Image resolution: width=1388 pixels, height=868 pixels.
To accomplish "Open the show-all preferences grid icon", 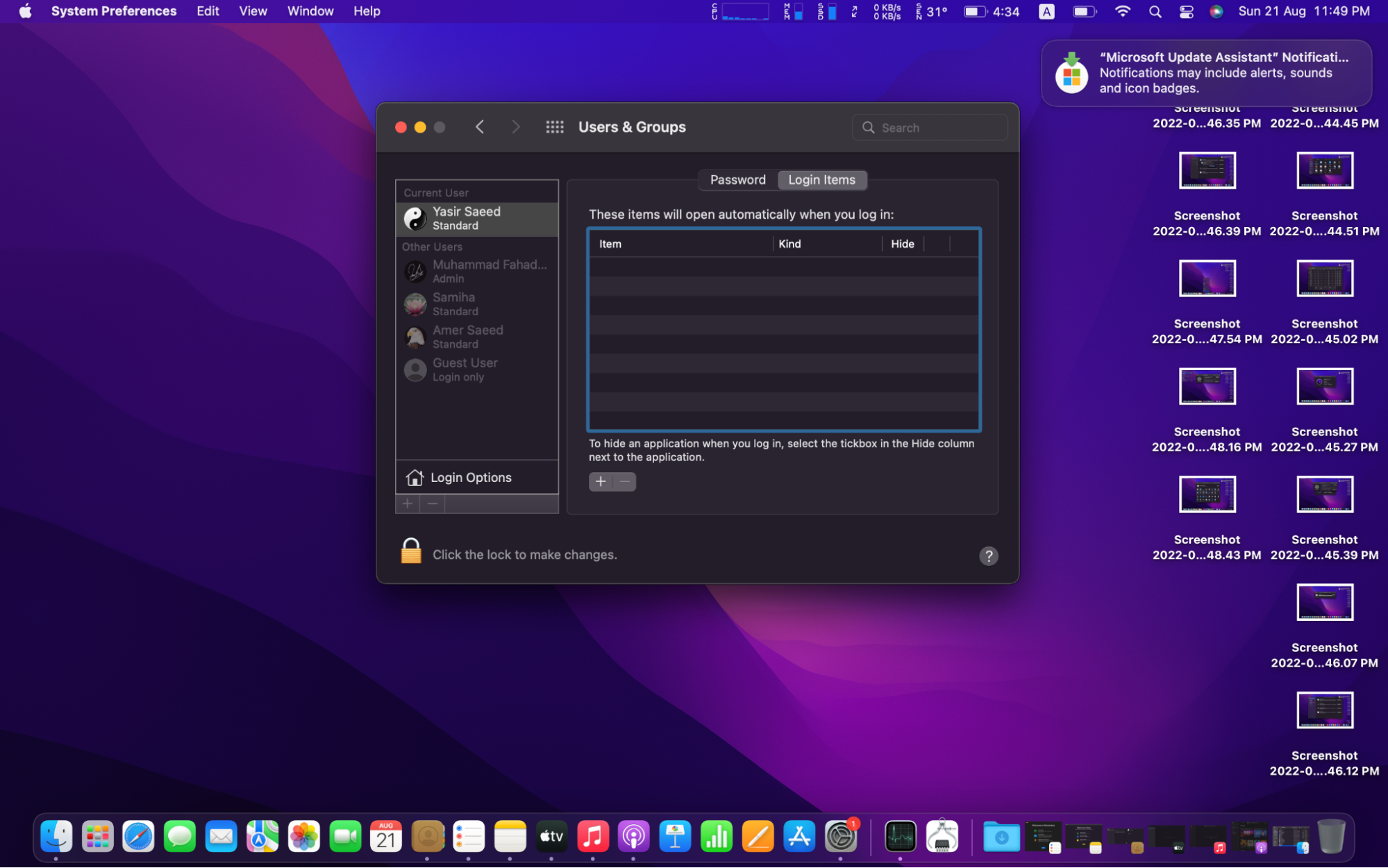I will pos(554,127).
